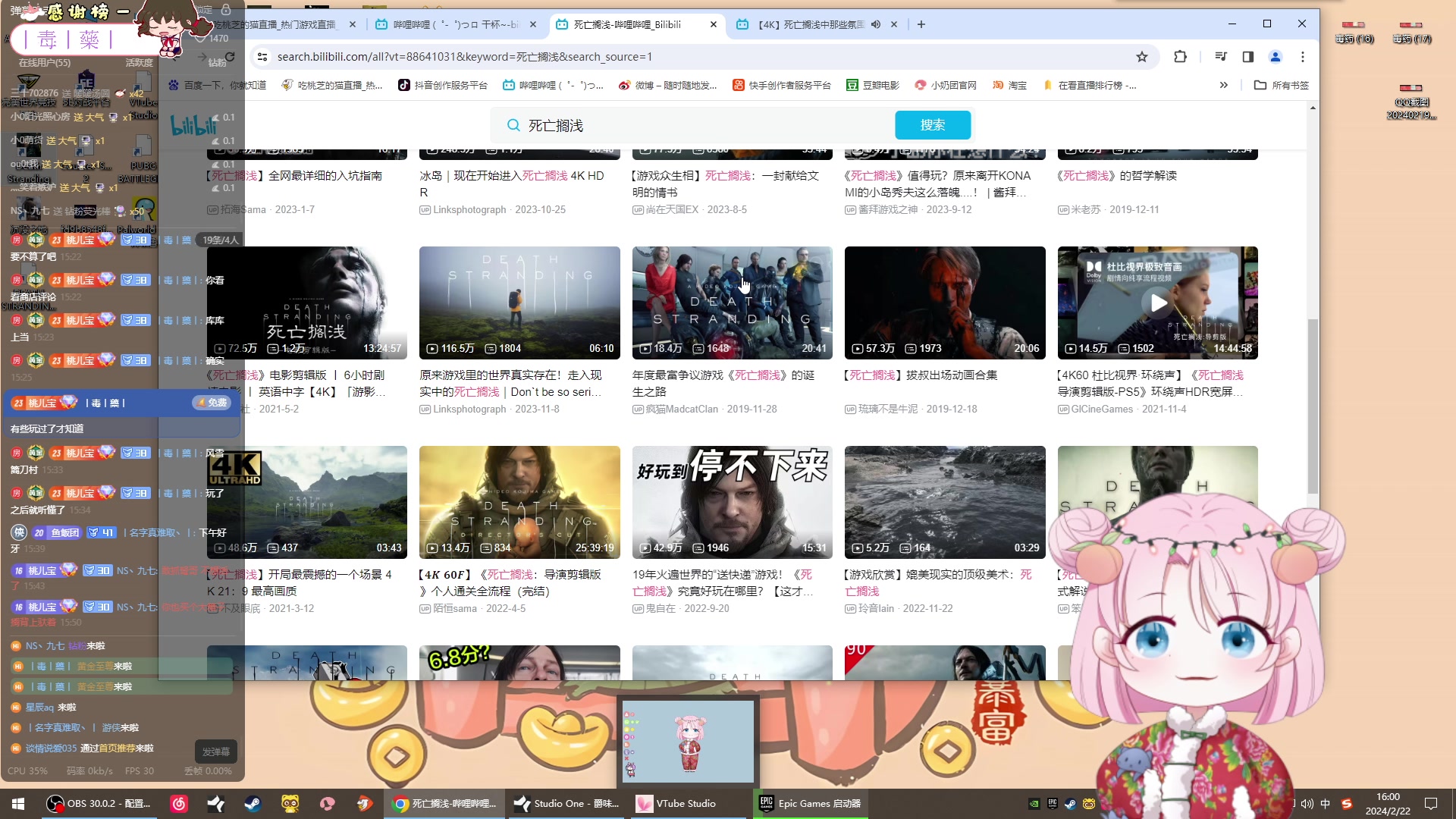1456x819 pixels.
Task: Open the 03:29 rocky river thumbnail
Action: pos(945,502)
